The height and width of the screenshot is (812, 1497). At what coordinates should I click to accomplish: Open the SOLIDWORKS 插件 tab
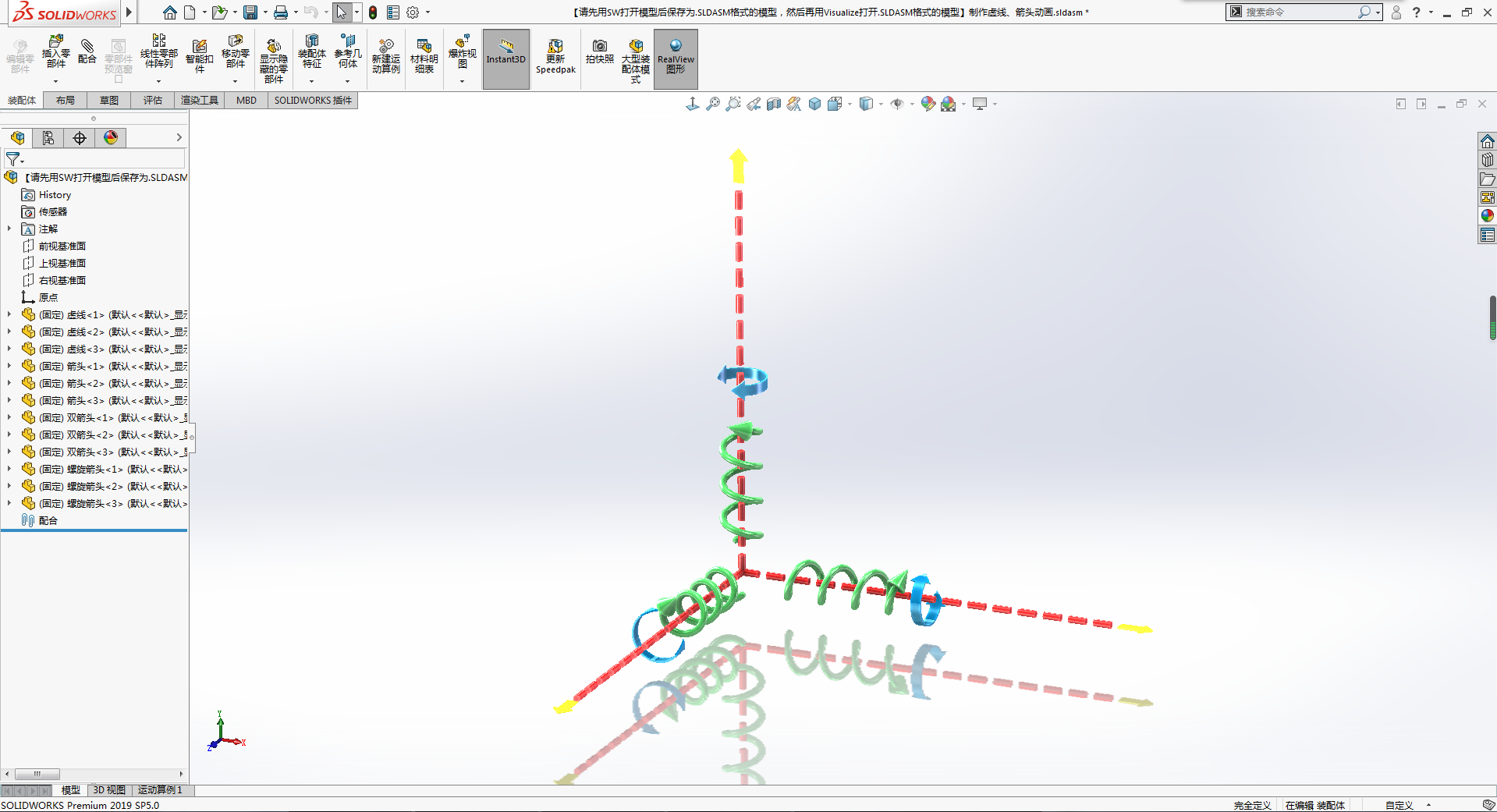pos(313,100)
